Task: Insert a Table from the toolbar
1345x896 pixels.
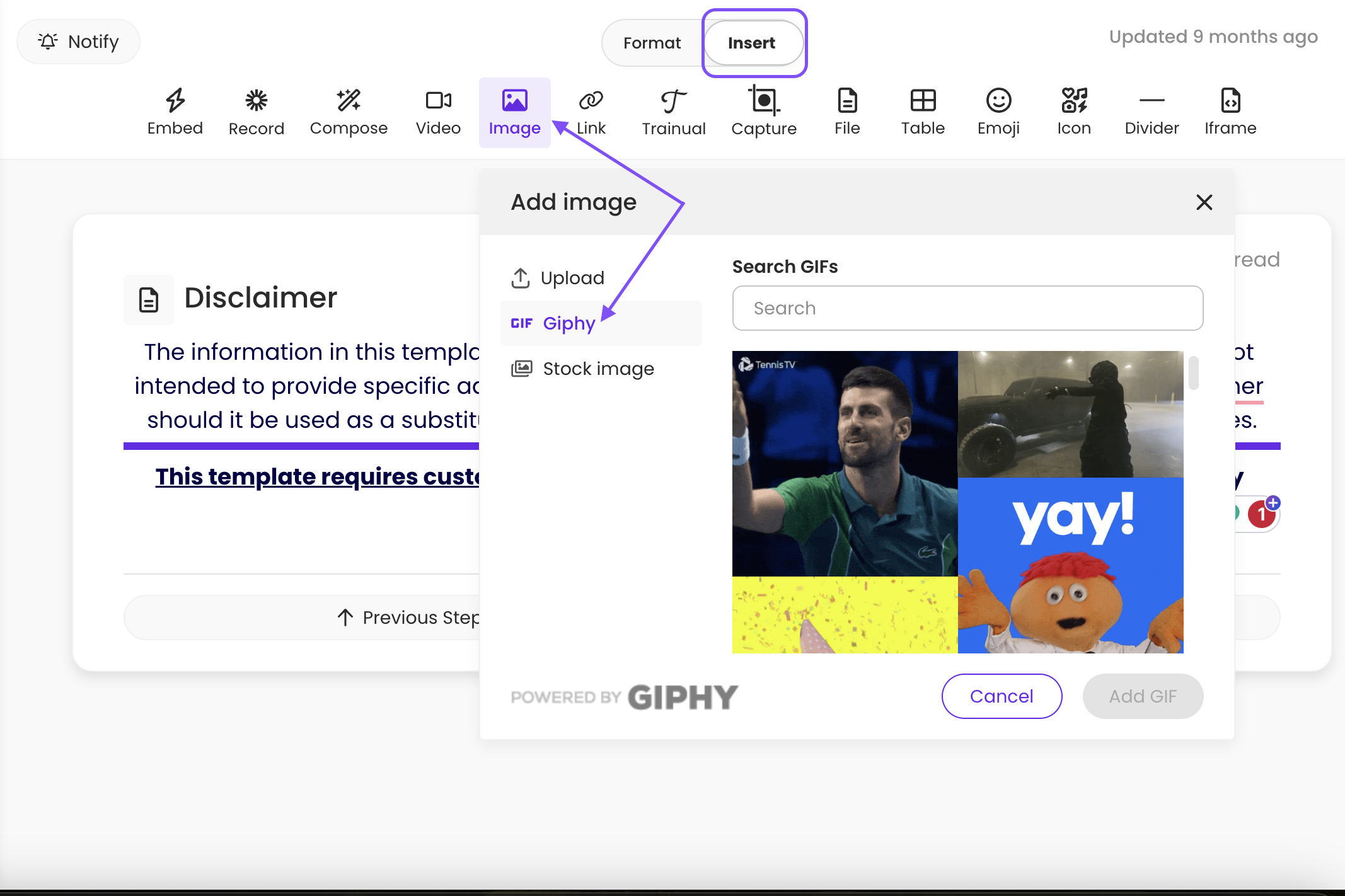Action: pyautogui.click(x=923, y=101)
